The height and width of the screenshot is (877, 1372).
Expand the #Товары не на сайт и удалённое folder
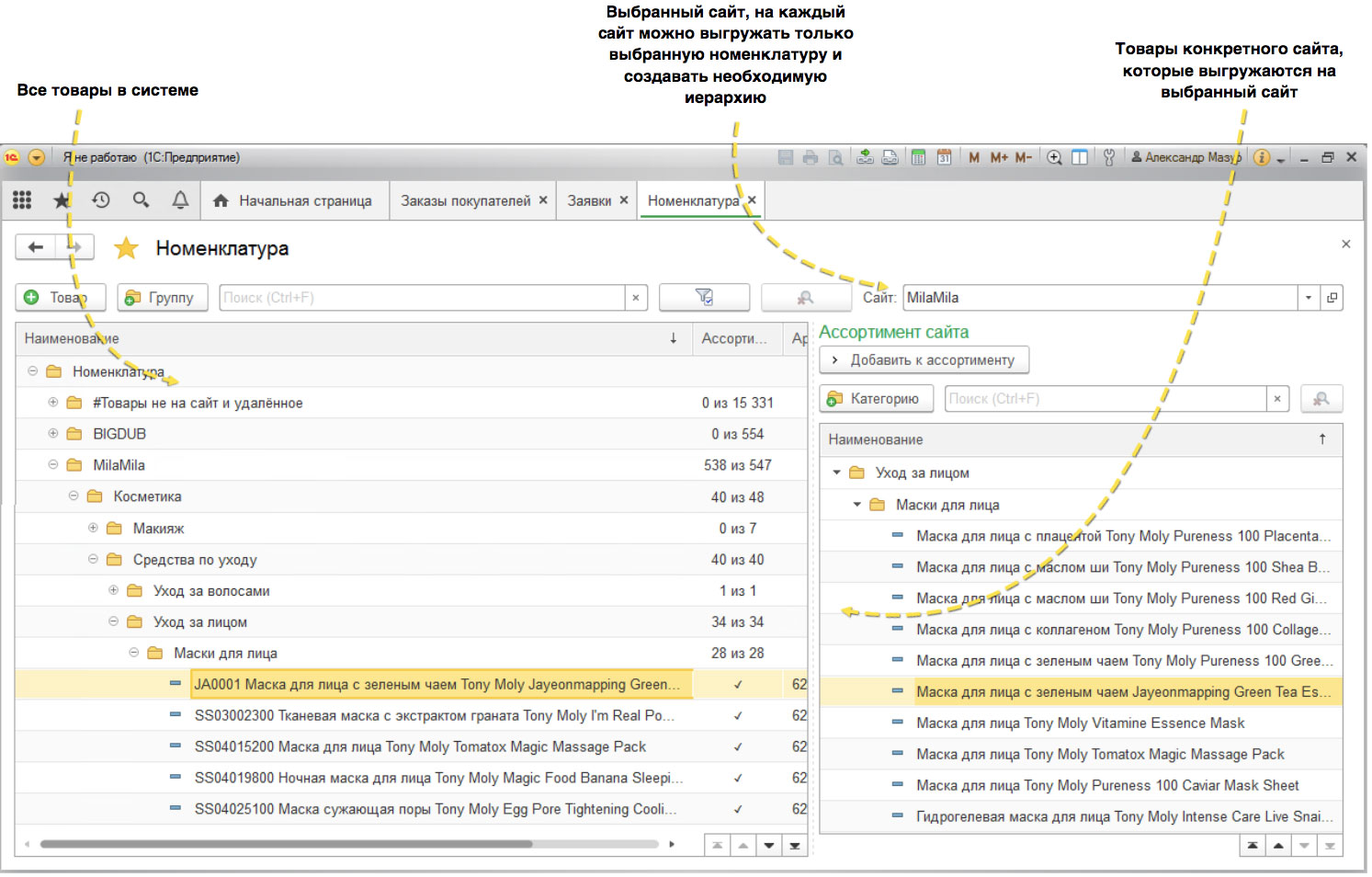tap(53, 403)
